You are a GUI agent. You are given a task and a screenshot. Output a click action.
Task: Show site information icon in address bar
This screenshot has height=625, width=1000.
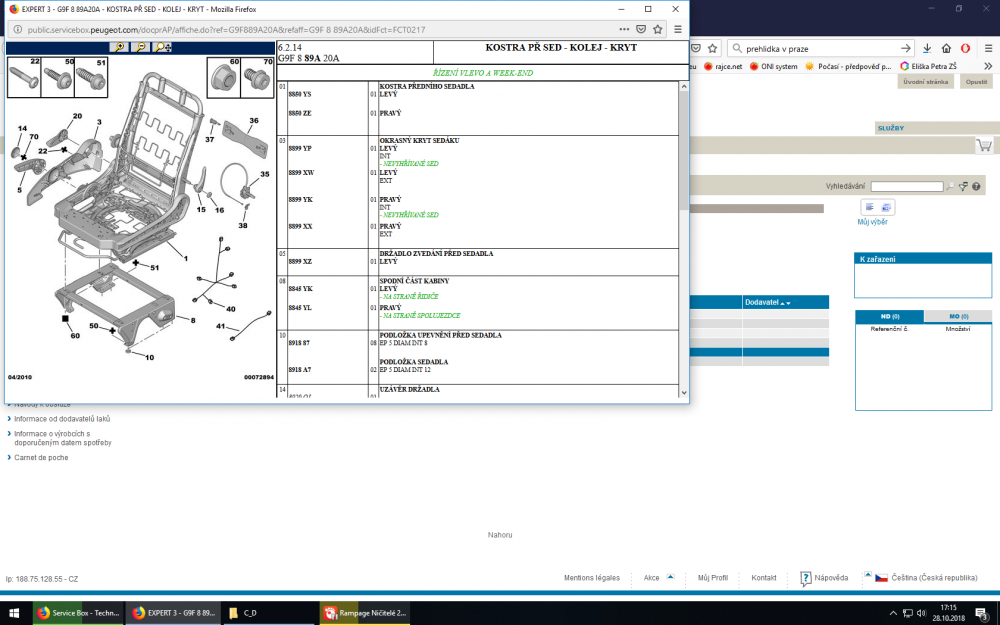pos(17,29)
